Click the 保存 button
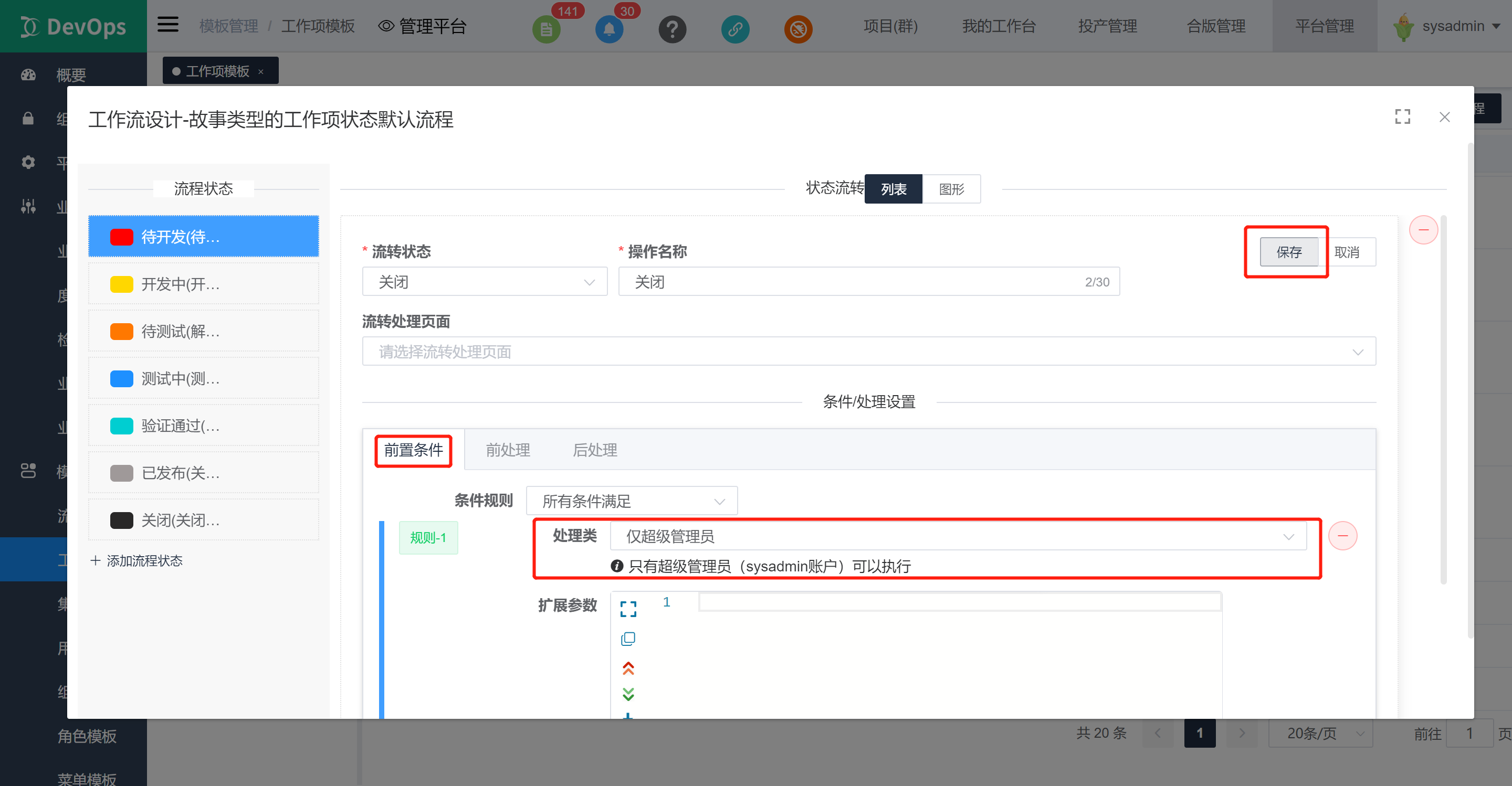 [x=1288, y=252]
